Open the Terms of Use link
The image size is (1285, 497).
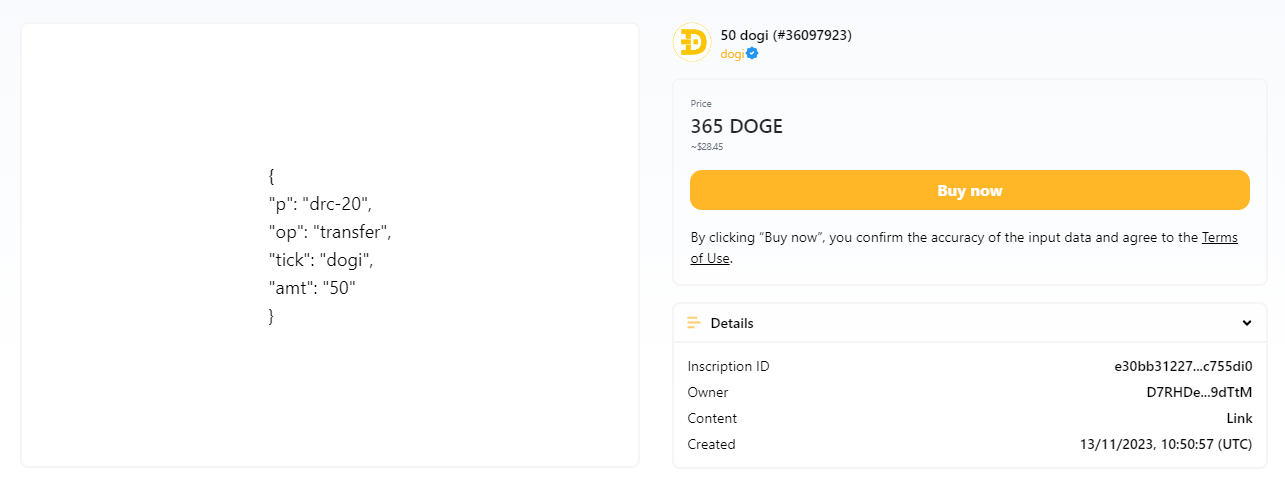[x=1219, y=238]
